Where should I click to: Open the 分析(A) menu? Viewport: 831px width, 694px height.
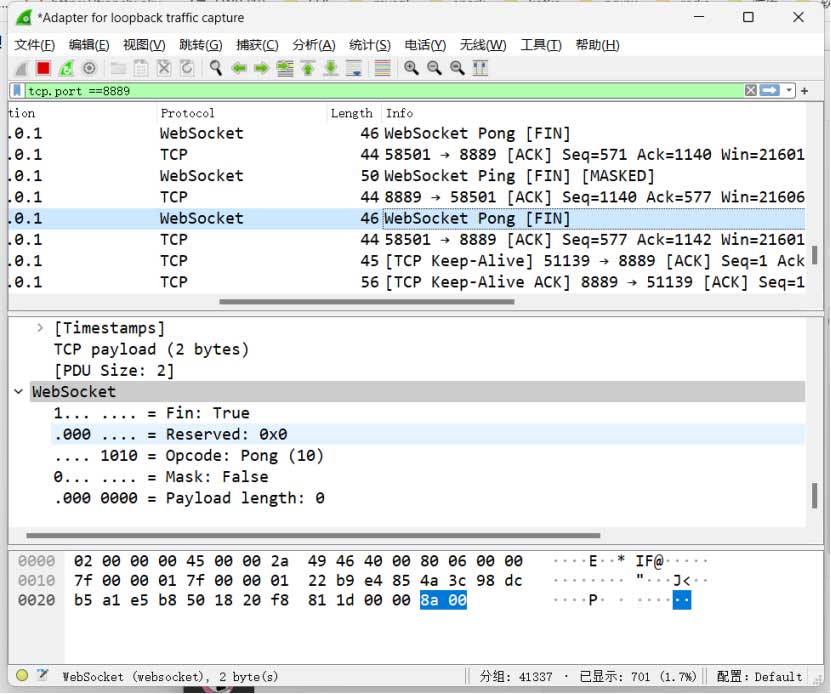tap(313, 45)
